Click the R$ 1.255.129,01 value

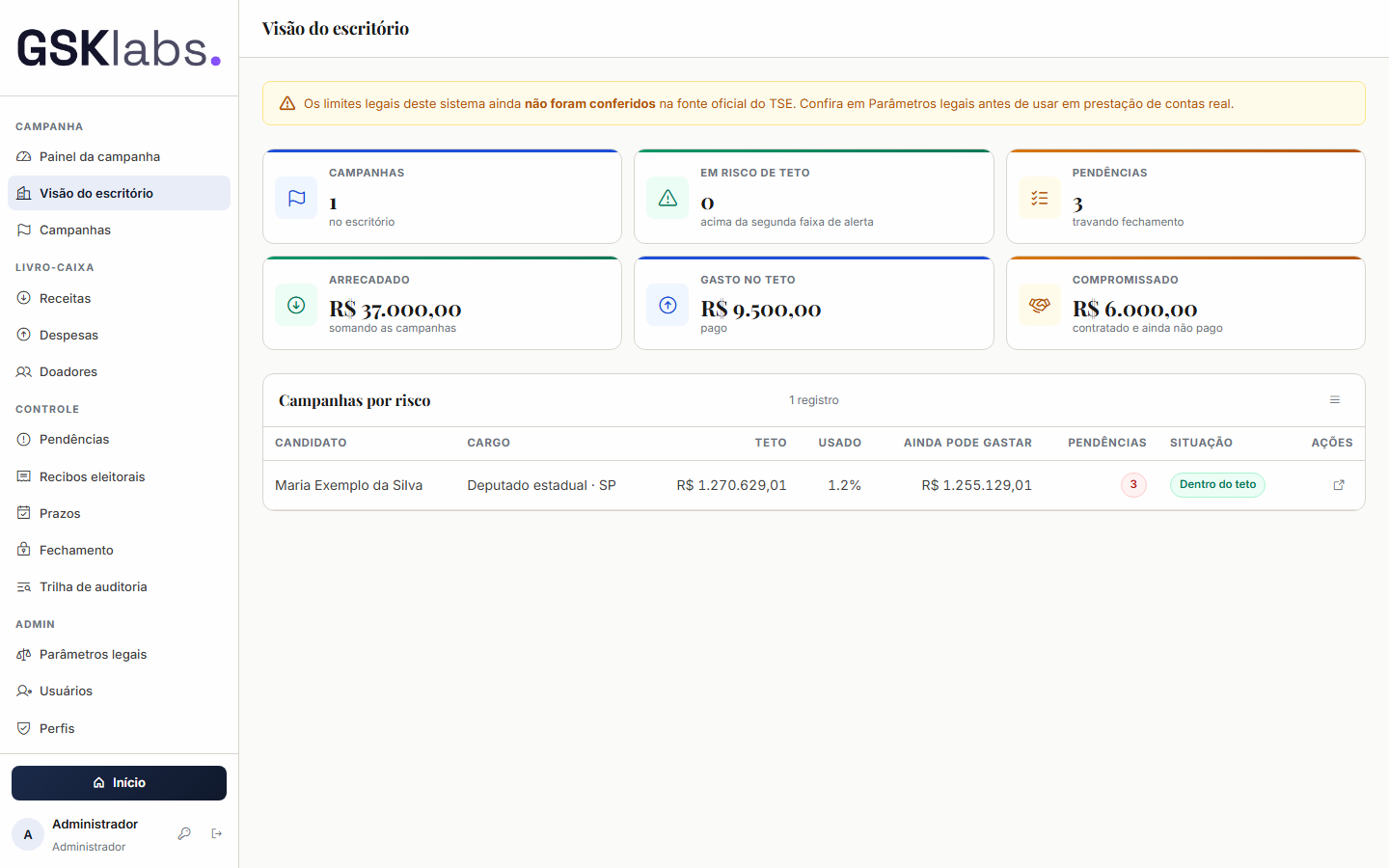pyautogui.click(x=977, y=485)
